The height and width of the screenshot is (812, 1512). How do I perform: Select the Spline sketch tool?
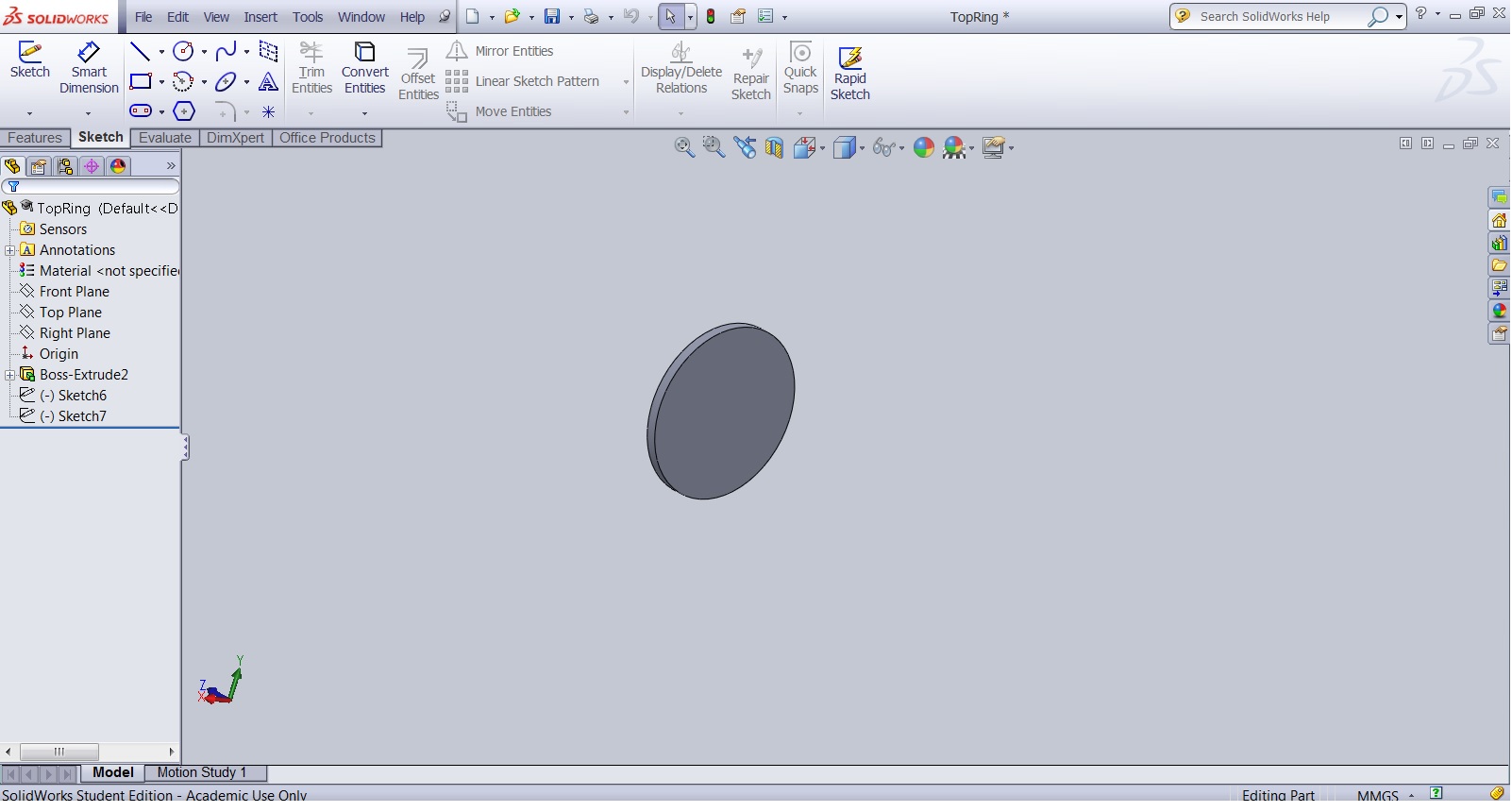tap(227, 52)
